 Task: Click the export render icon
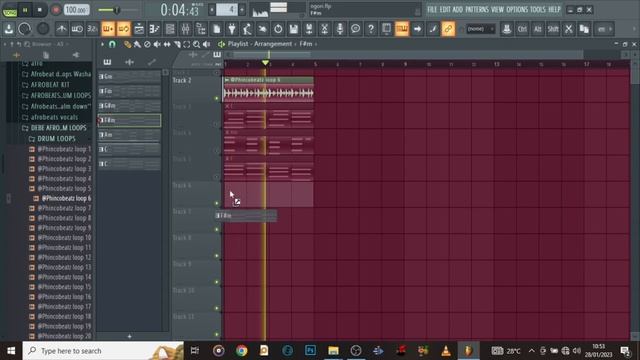[309, 29]
